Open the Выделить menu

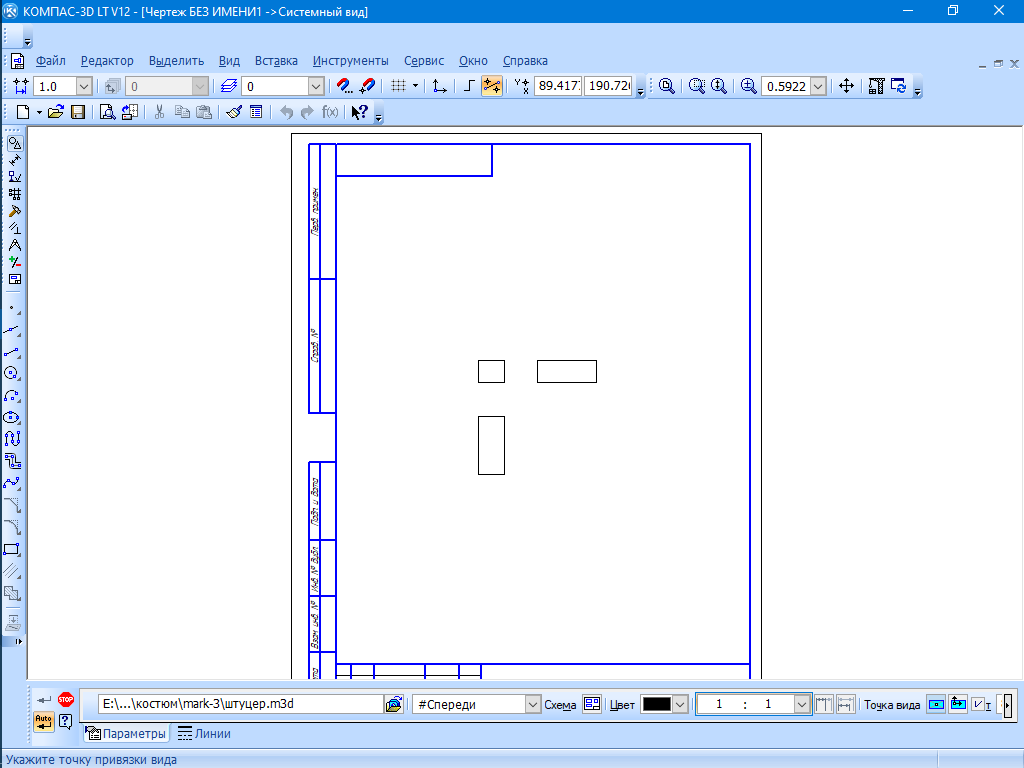point(176,61)
